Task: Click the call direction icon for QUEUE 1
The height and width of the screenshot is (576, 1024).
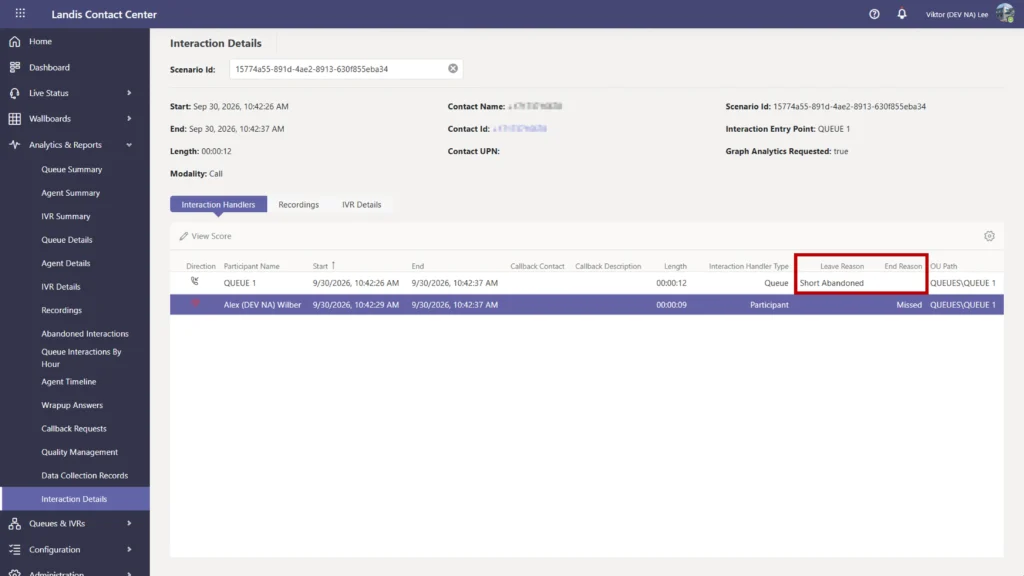Action: click(x=195, y=281)
